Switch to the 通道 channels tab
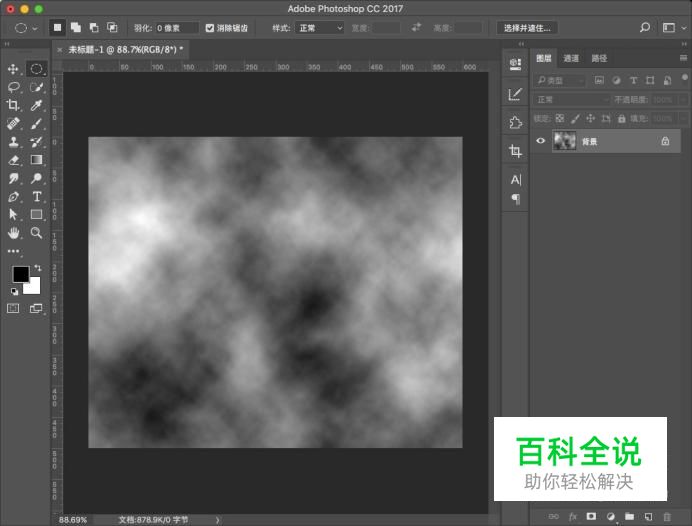The height and width of the screenshot is (526, 692). pyautogui.click(x=570, y=59)
